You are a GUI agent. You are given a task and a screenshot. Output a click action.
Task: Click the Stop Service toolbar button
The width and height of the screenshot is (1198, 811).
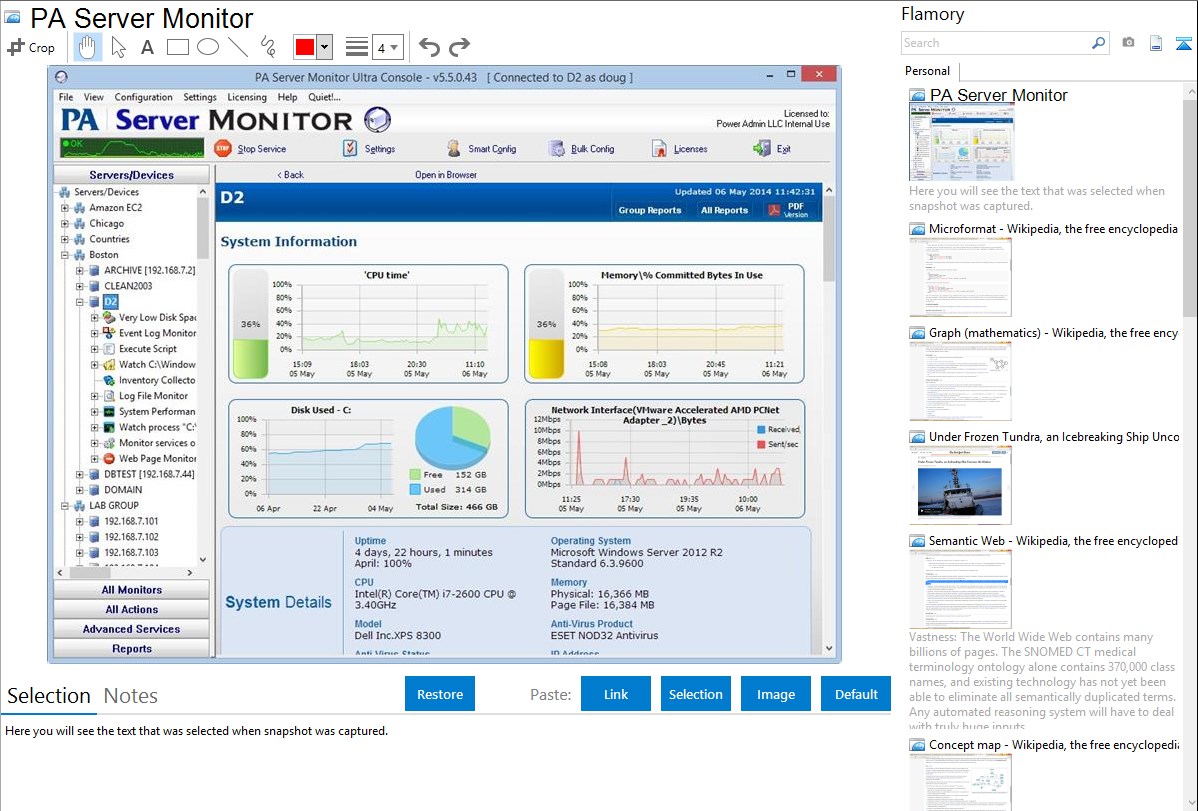click(251, 148)
